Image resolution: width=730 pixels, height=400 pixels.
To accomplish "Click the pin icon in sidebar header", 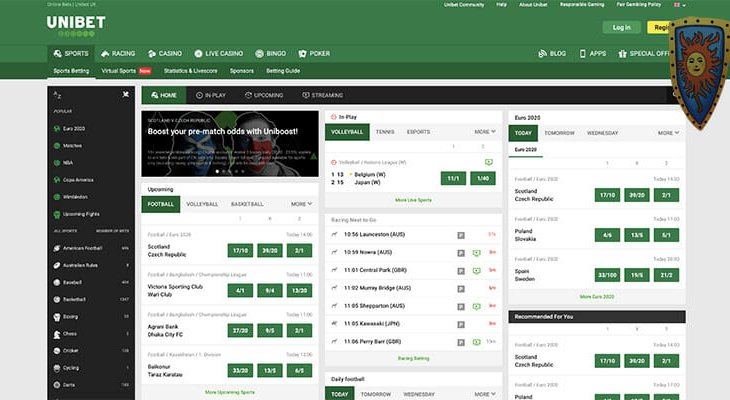I will [125, 95].
